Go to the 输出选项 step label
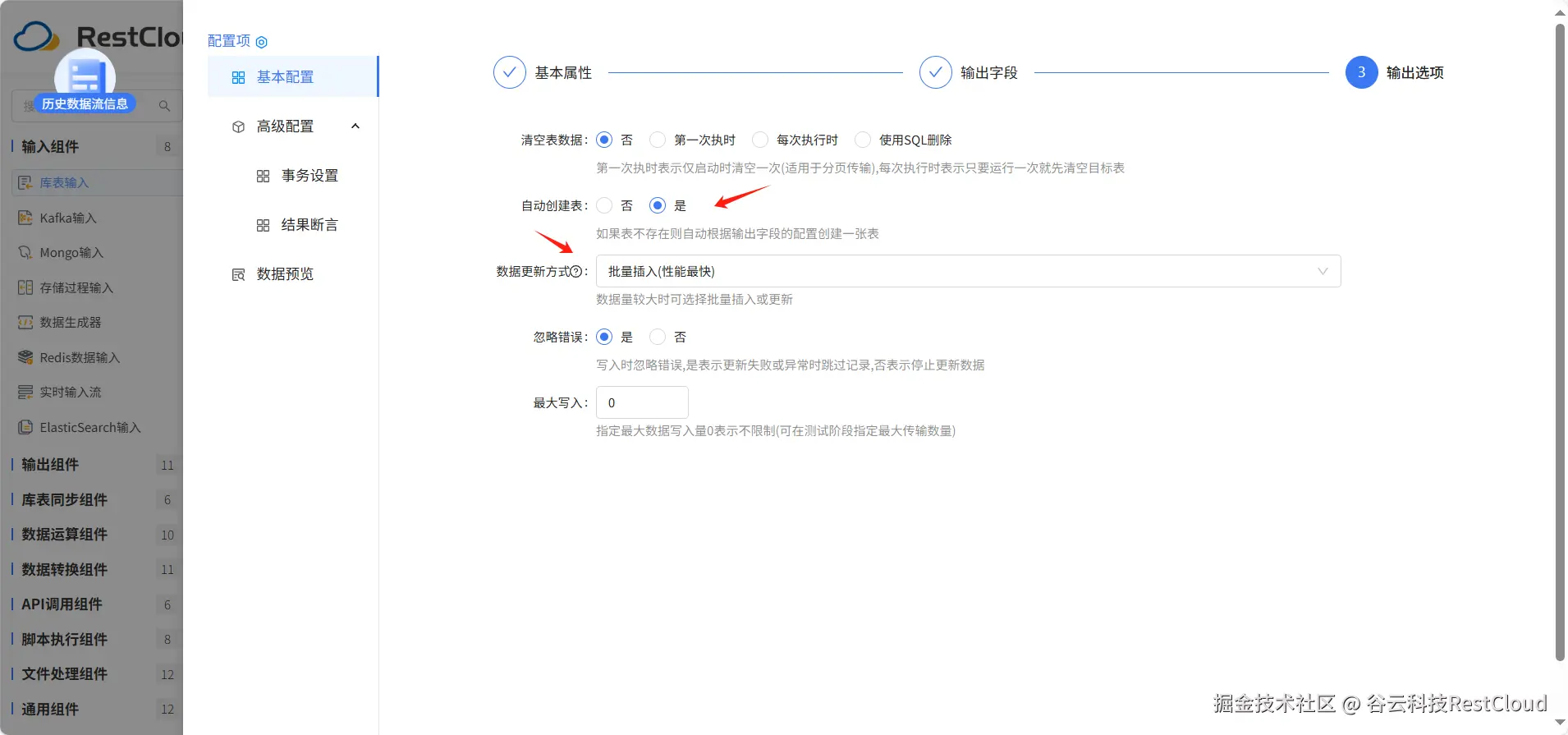This screenshot has height=735, width=1568. [1415, 73]
